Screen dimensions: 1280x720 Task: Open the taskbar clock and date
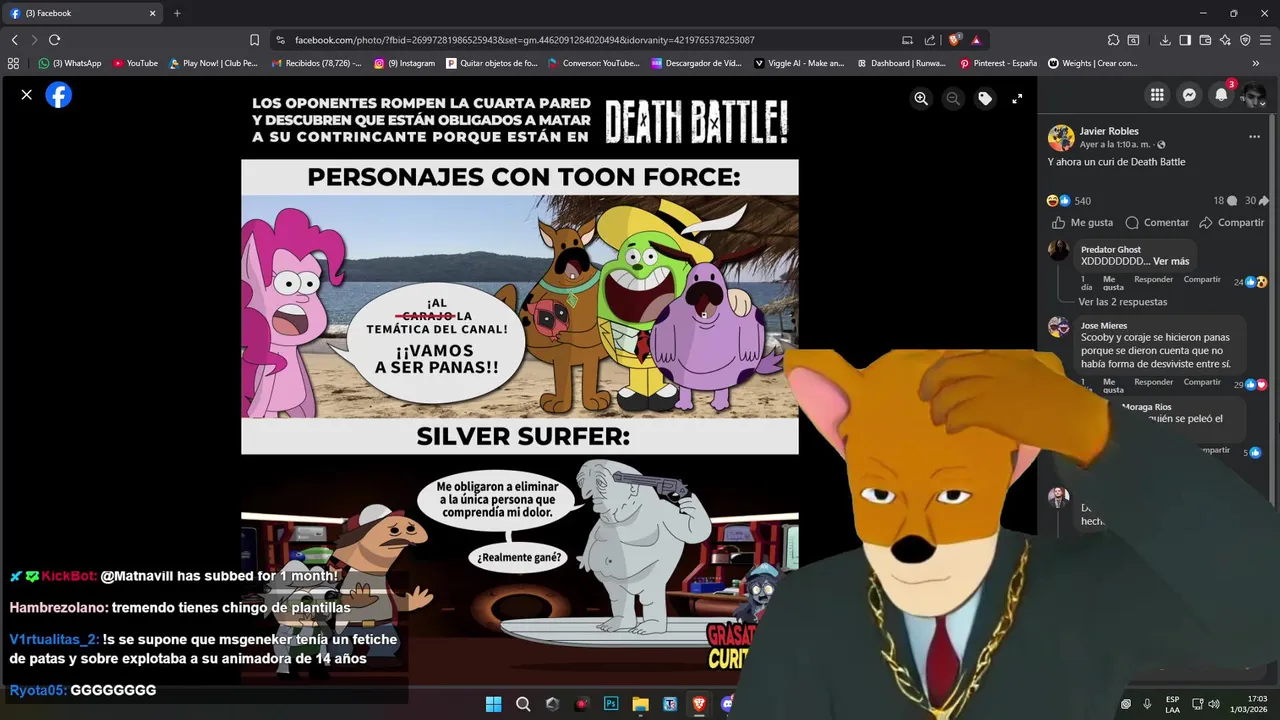(x=1249, y=704)
